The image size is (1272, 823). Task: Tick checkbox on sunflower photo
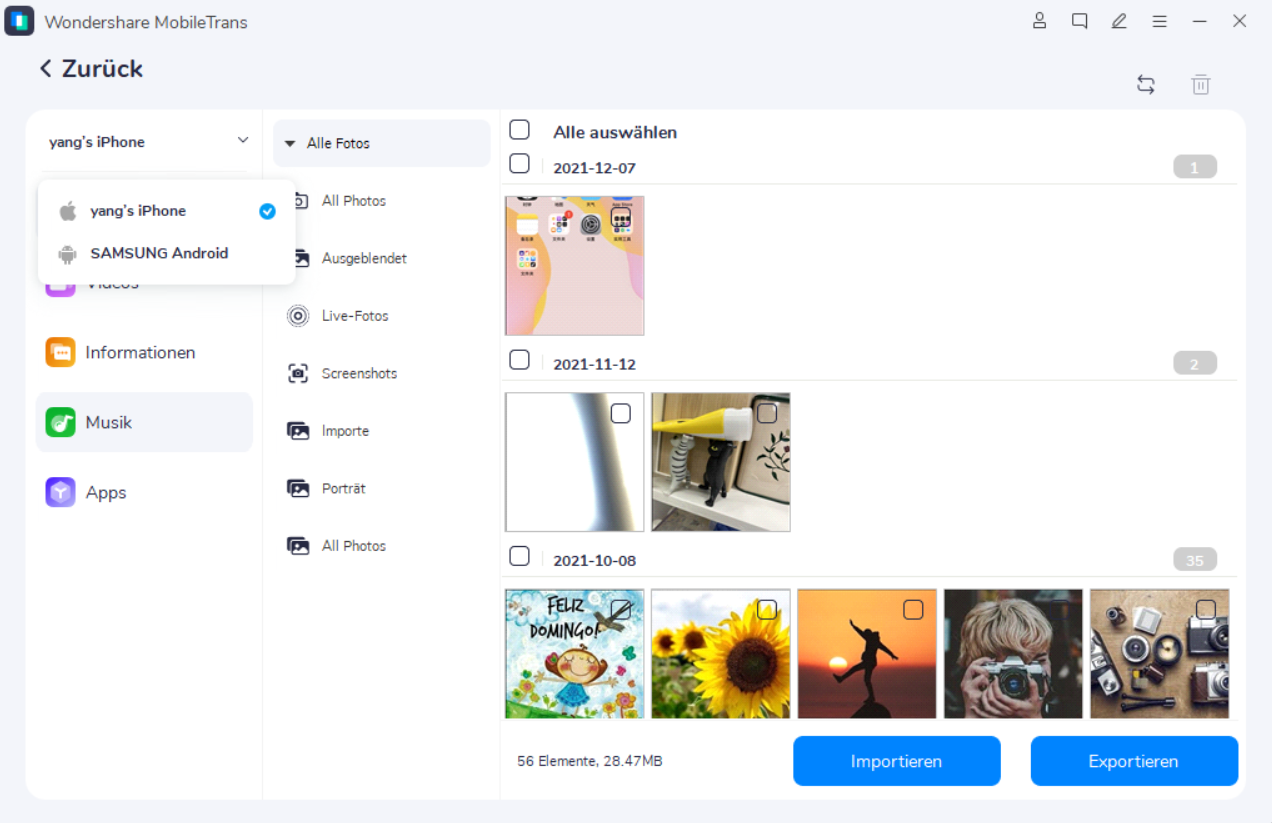767,609
